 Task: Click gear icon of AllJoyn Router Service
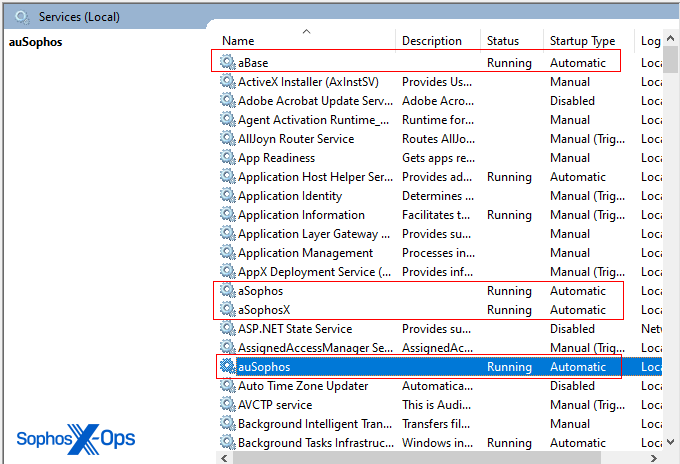point(228,138)
